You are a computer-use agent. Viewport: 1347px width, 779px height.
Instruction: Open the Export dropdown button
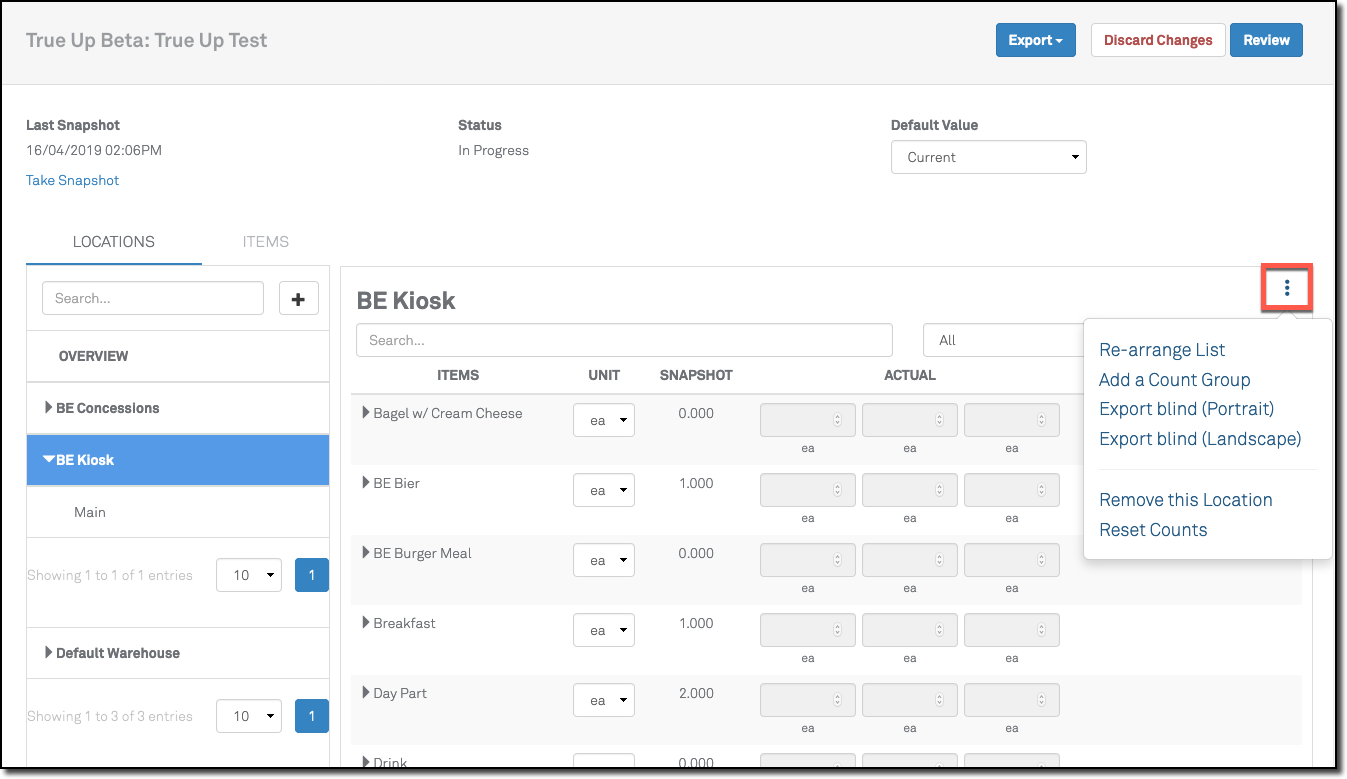tap(1035, 40)
